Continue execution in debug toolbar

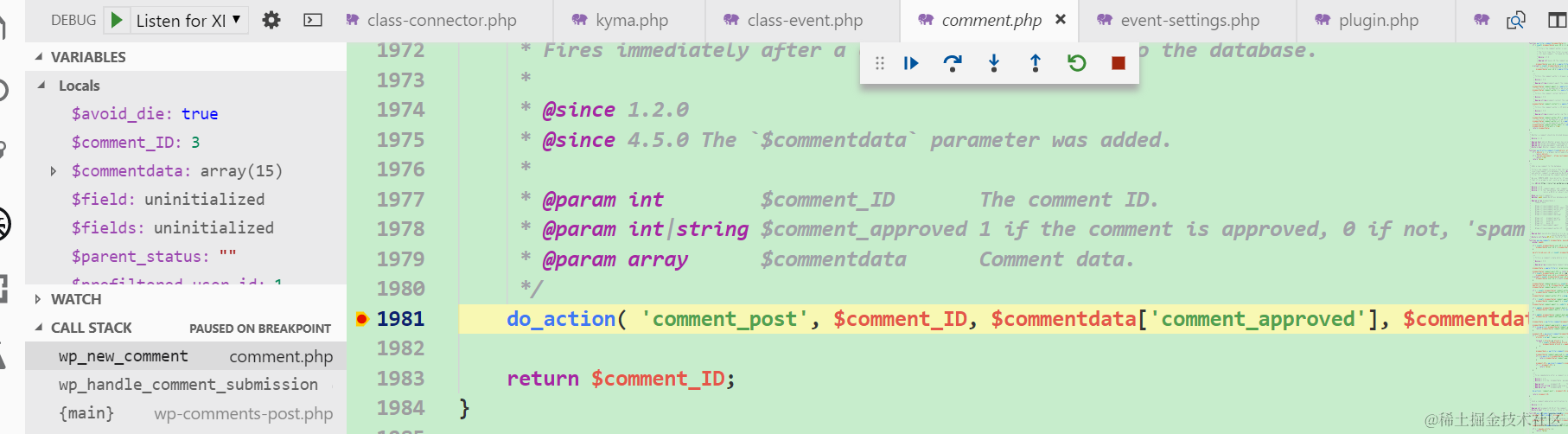click(x=911, y=63)
